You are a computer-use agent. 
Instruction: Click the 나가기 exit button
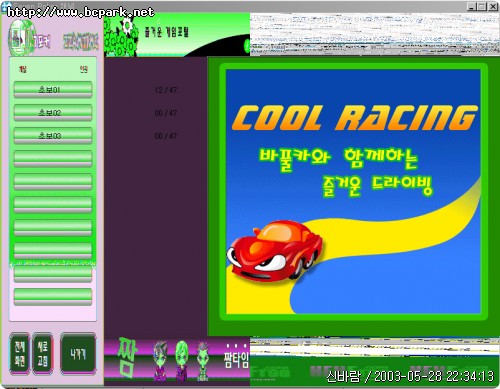tap(78, 353)
